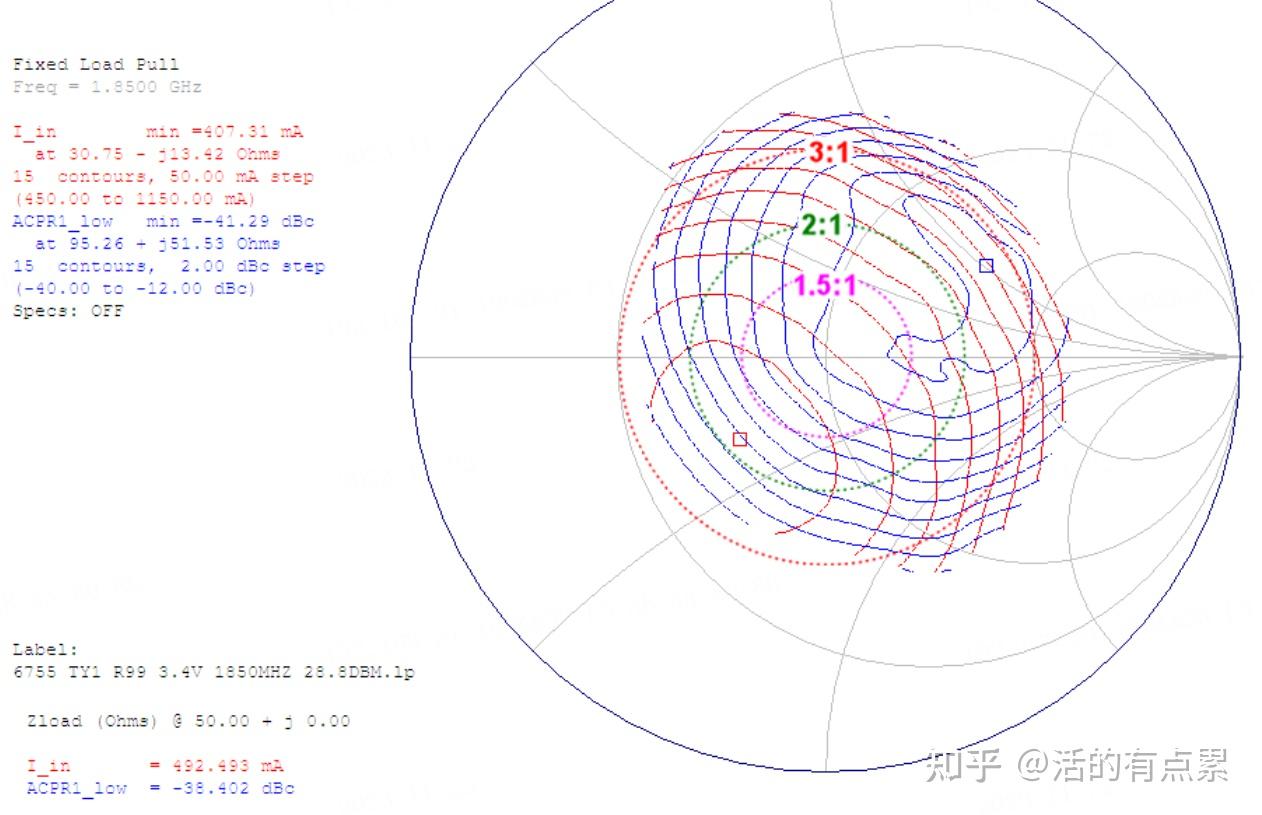This screenshot has width=1262, height=815.
Task: Select the red 3:1 VSWR circle label
Action: [x=829, y=153]
